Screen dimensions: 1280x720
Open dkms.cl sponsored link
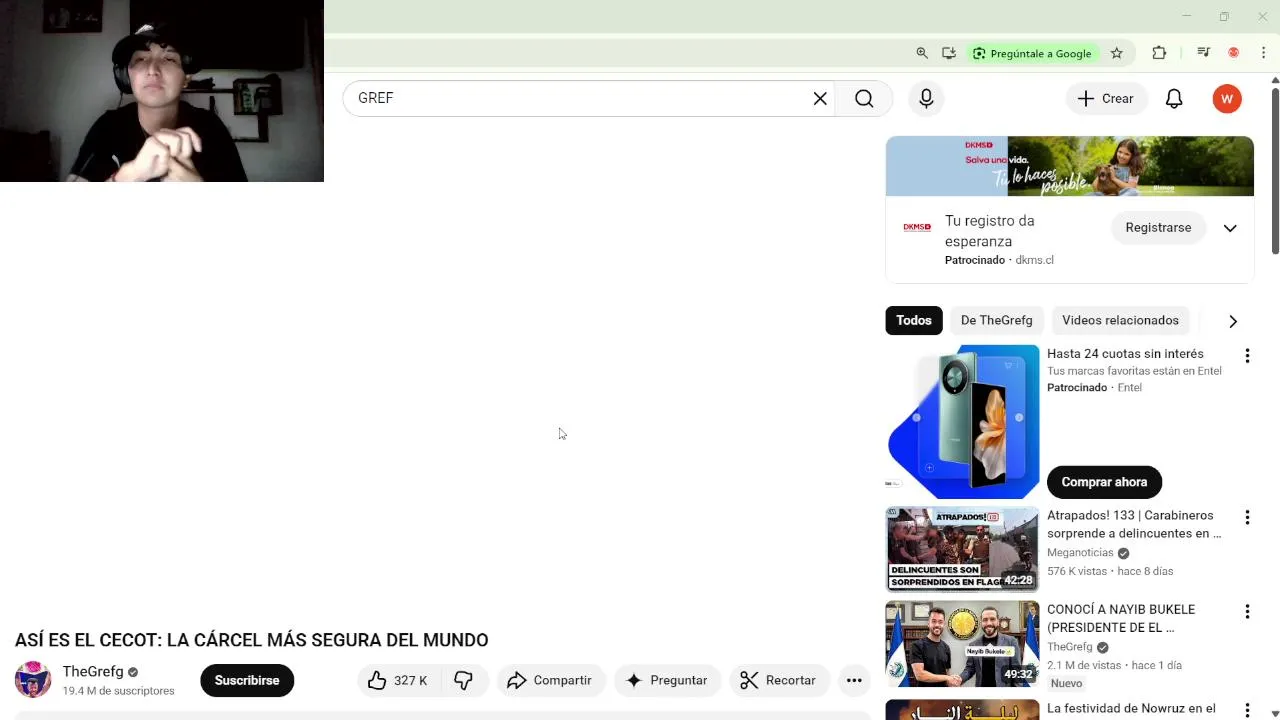pyautogui.click(x=1034, y=260)
